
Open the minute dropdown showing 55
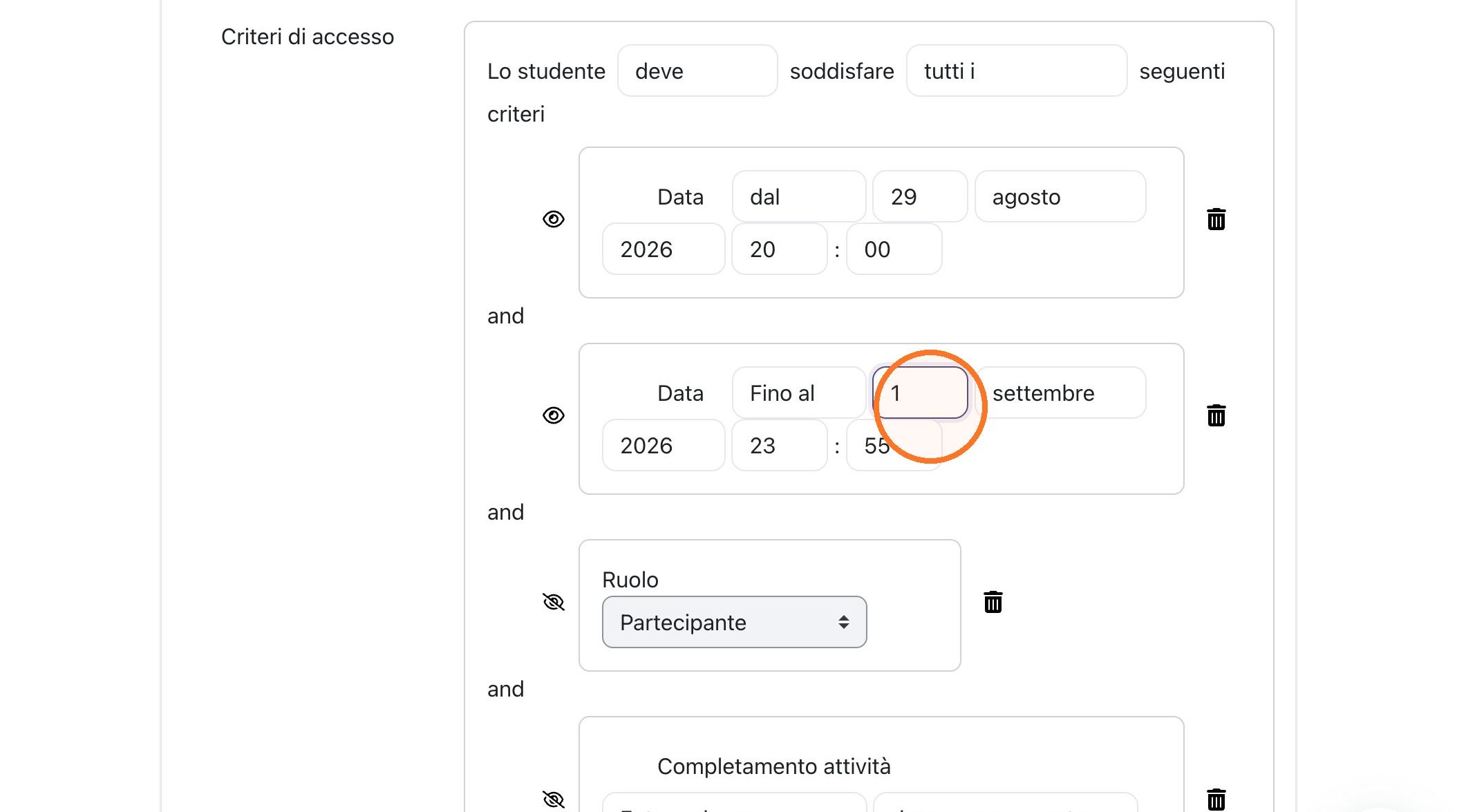(894, 446)
